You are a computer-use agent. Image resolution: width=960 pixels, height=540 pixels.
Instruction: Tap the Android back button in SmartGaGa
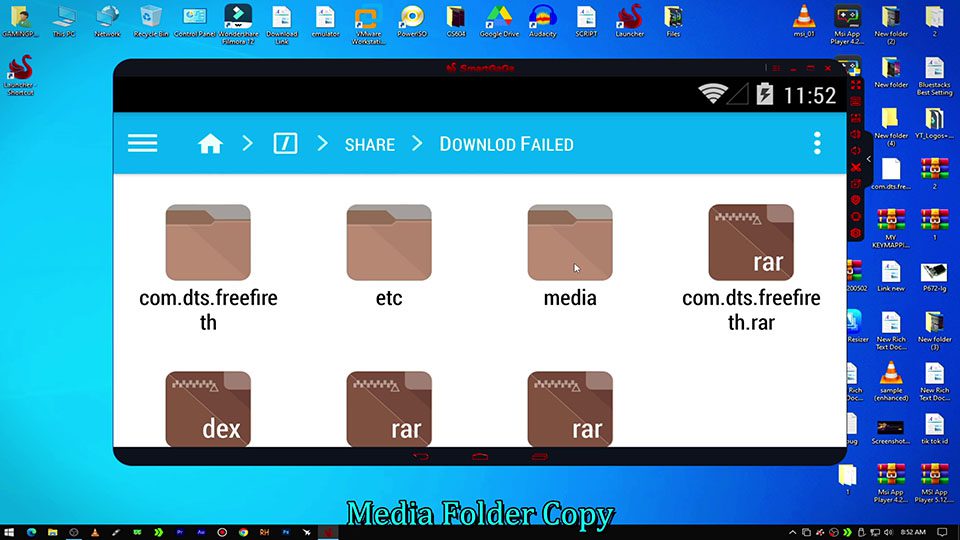pos(421,456)
